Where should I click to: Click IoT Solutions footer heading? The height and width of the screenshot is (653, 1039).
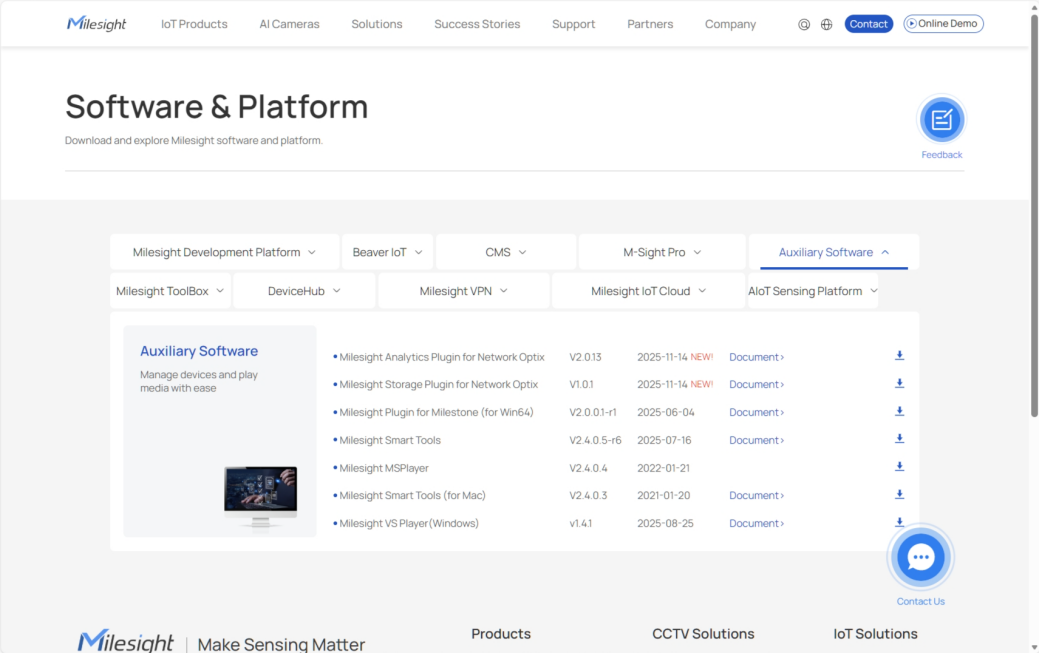(875, 634)
